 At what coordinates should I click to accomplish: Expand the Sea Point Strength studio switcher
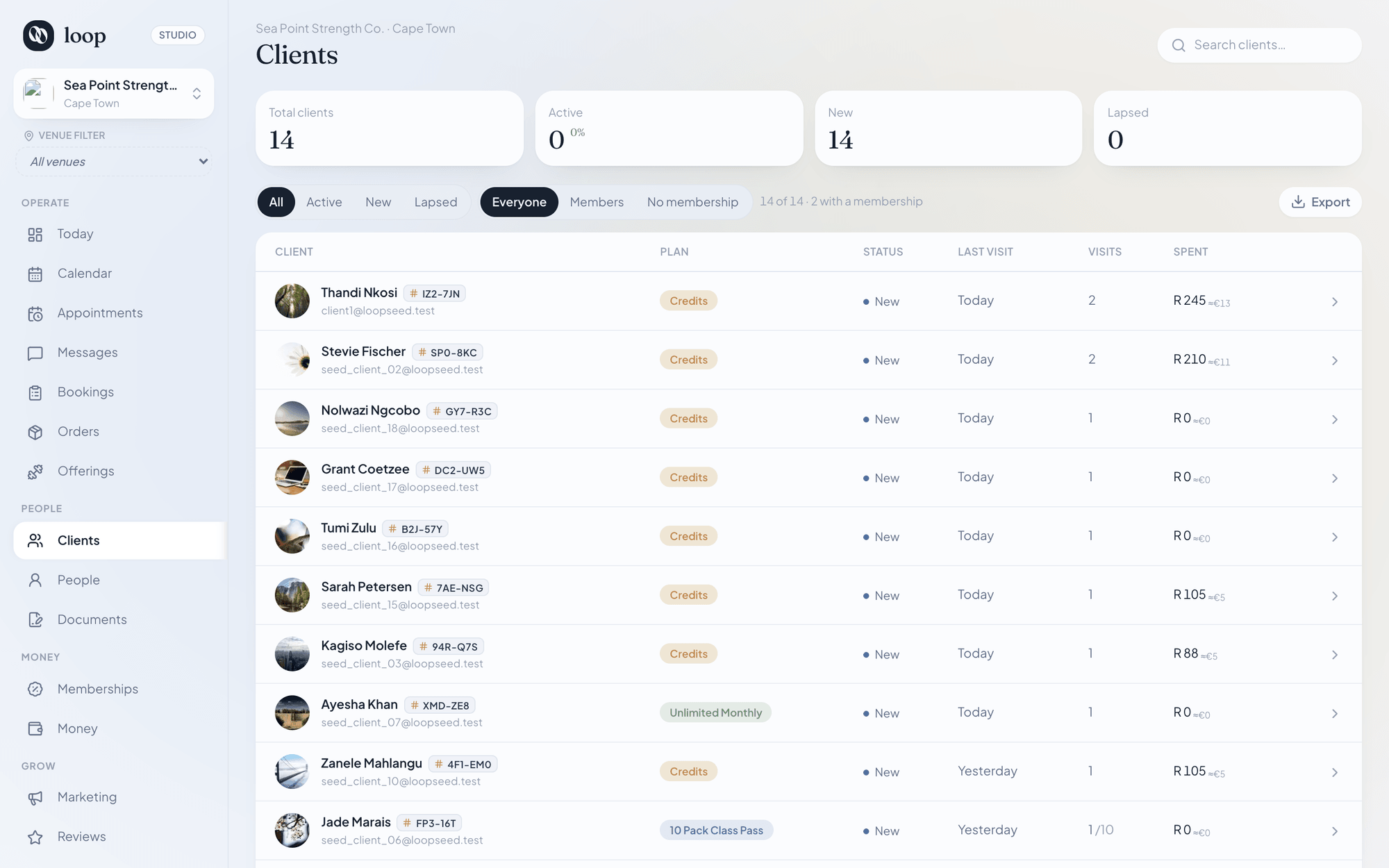click(114, 94)
